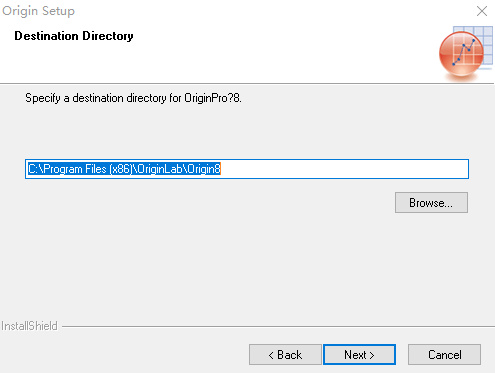Cancel the Origin installation
This screenshot has height=373, width=495.
pos(444,355)
